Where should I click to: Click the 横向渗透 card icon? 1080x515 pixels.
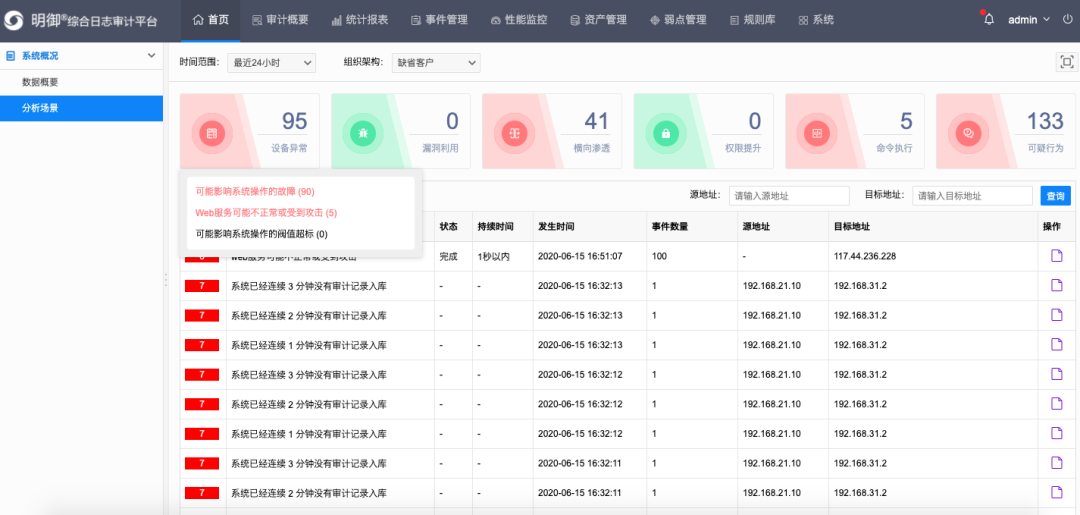click(514, 133)
